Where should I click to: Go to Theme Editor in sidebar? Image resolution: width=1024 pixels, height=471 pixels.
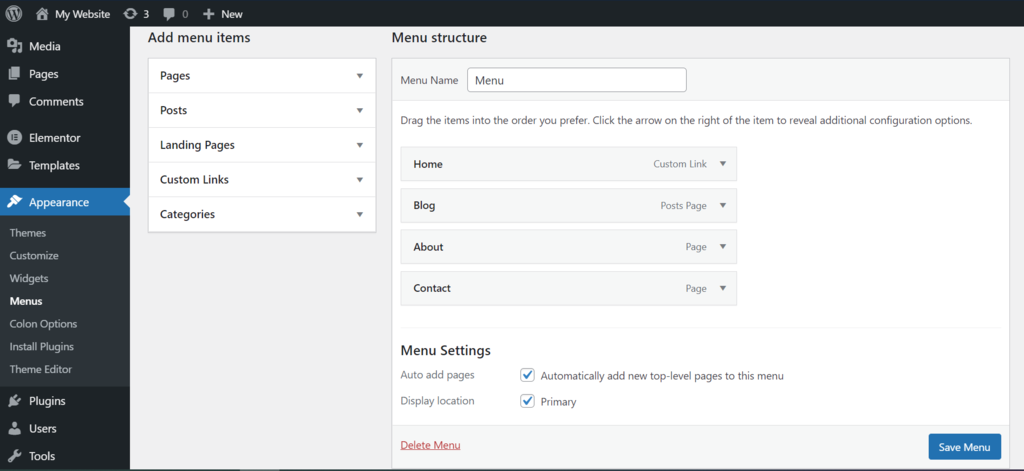point(40,369)
